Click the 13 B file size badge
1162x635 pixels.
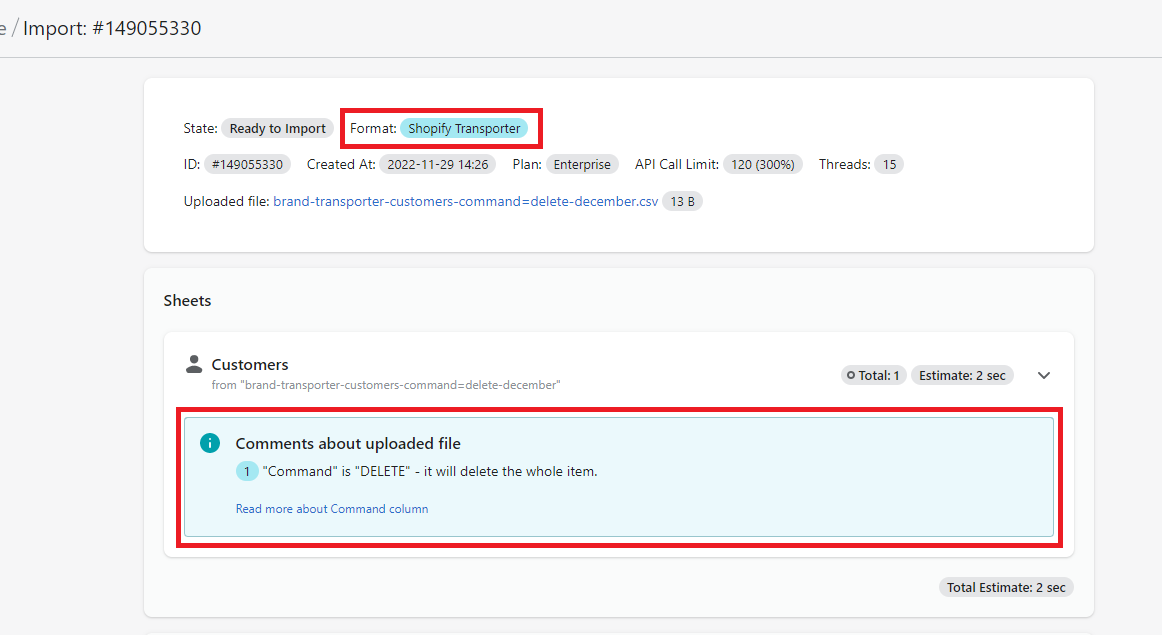pyautogui.click(x=682, y=201)
